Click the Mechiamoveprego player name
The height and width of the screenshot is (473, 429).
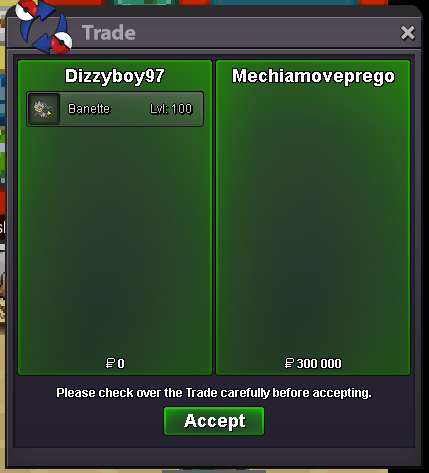[313, 76]
